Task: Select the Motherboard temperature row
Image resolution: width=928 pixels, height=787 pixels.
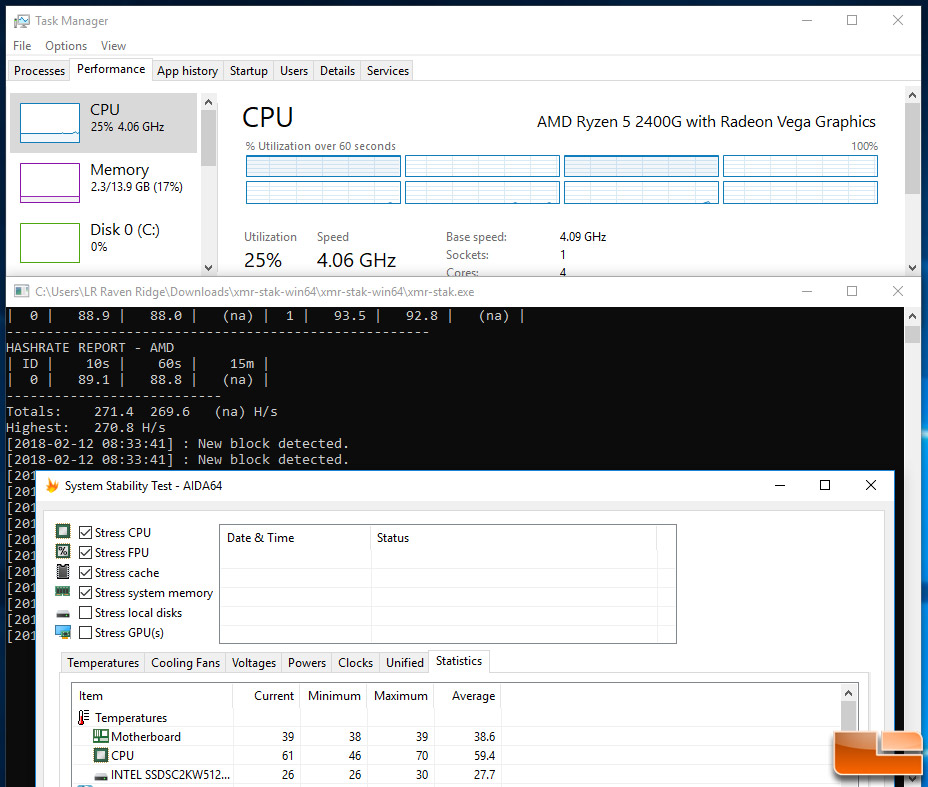Action: (287, 737)
